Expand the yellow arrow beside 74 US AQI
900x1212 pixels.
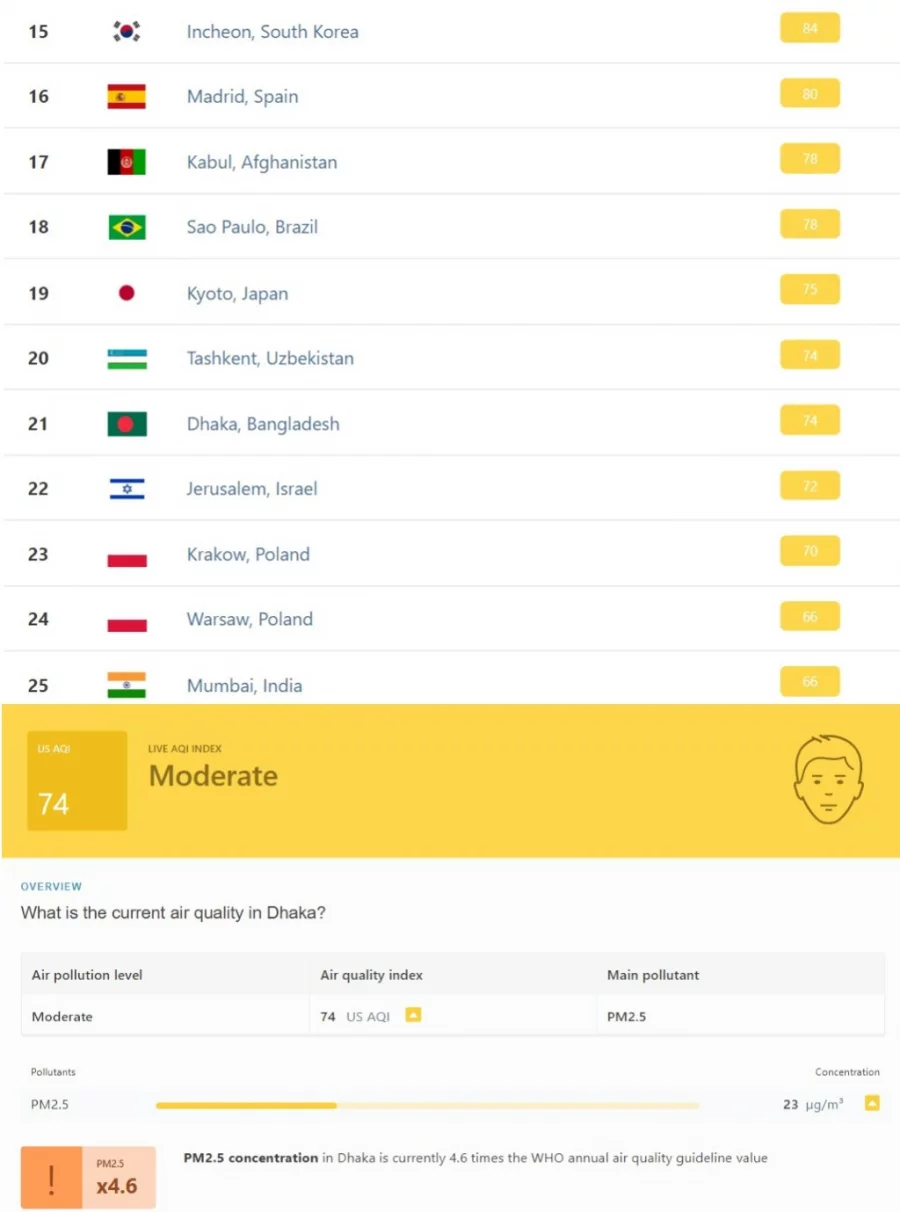(413, 1015)
